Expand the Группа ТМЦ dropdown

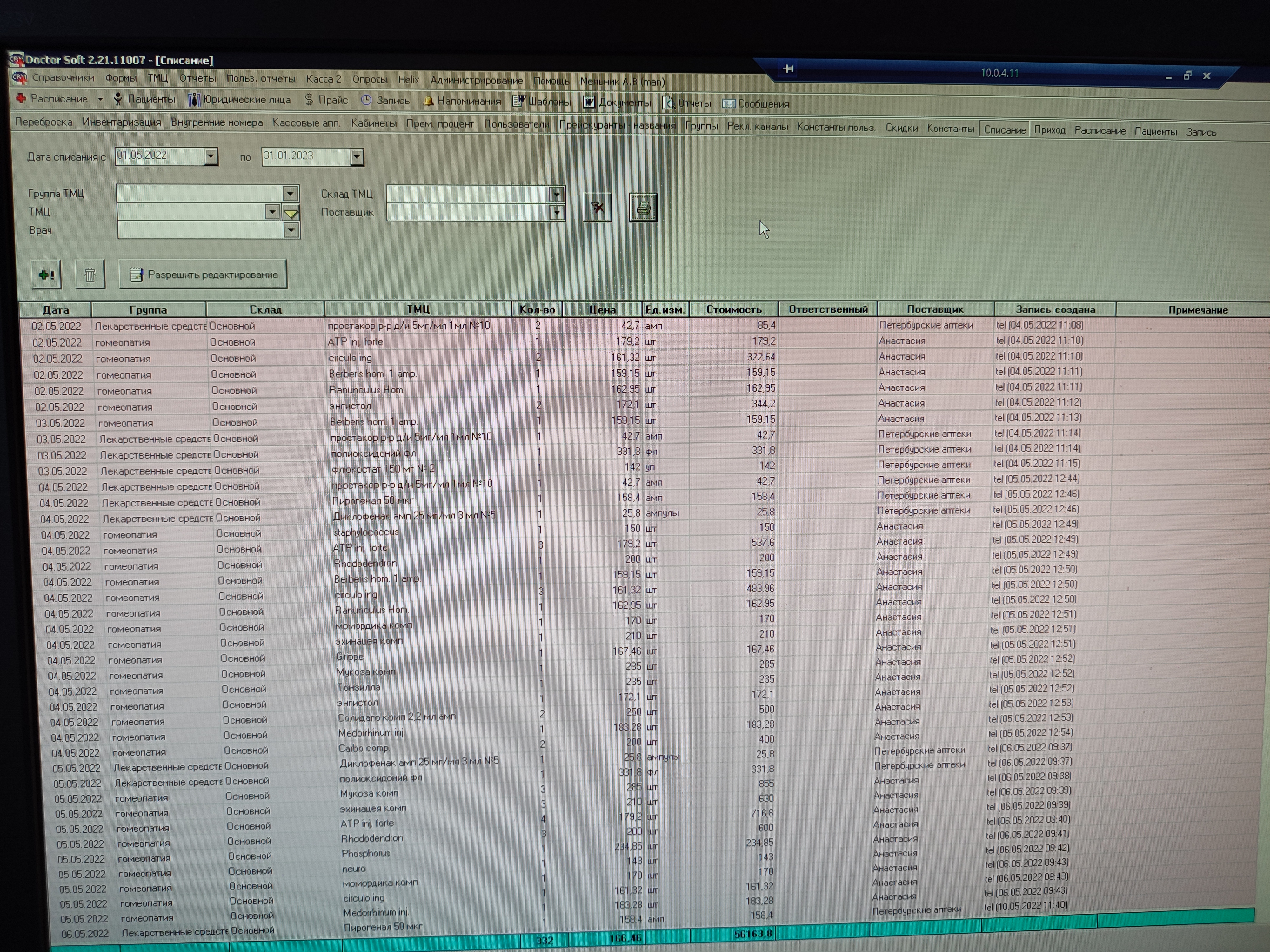pos(291,193)
